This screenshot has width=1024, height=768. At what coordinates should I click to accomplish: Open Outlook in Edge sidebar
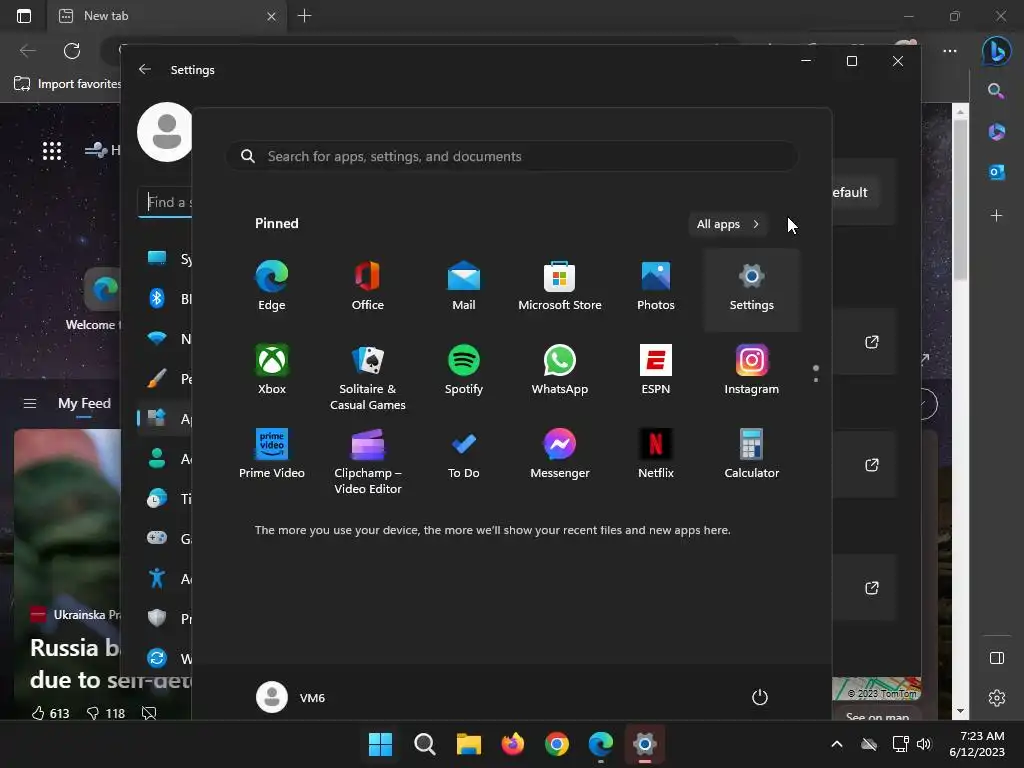(x=997, y=172)
